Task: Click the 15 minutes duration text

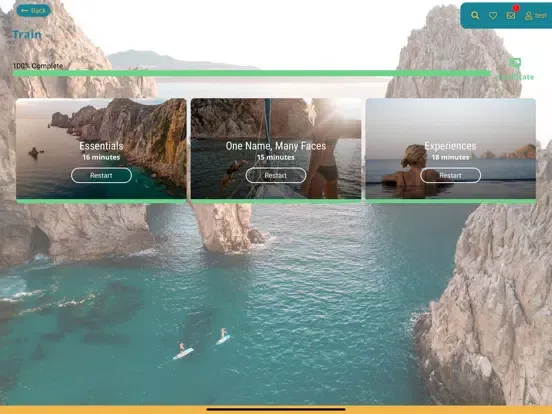Action: click(276, 157)
